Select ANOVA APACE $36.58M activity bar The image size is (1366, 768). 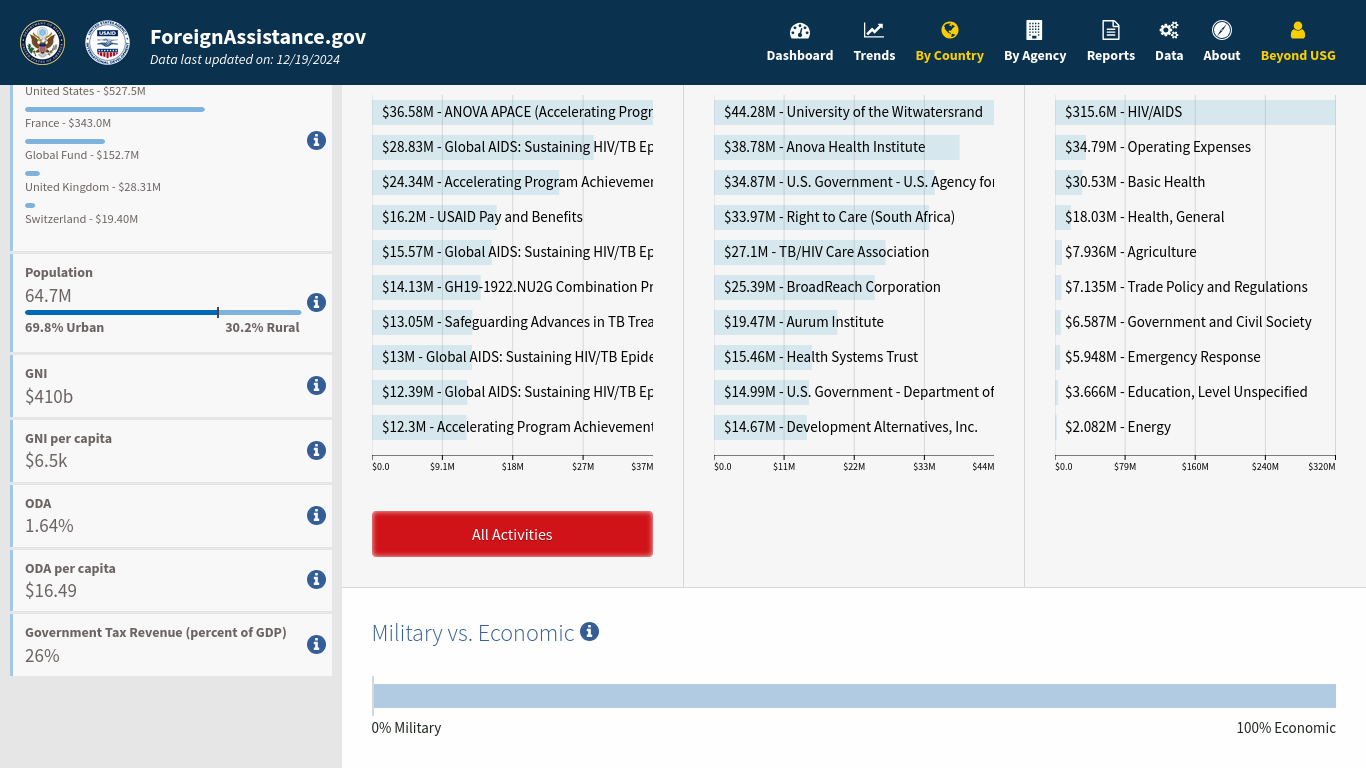coord(512,112)
